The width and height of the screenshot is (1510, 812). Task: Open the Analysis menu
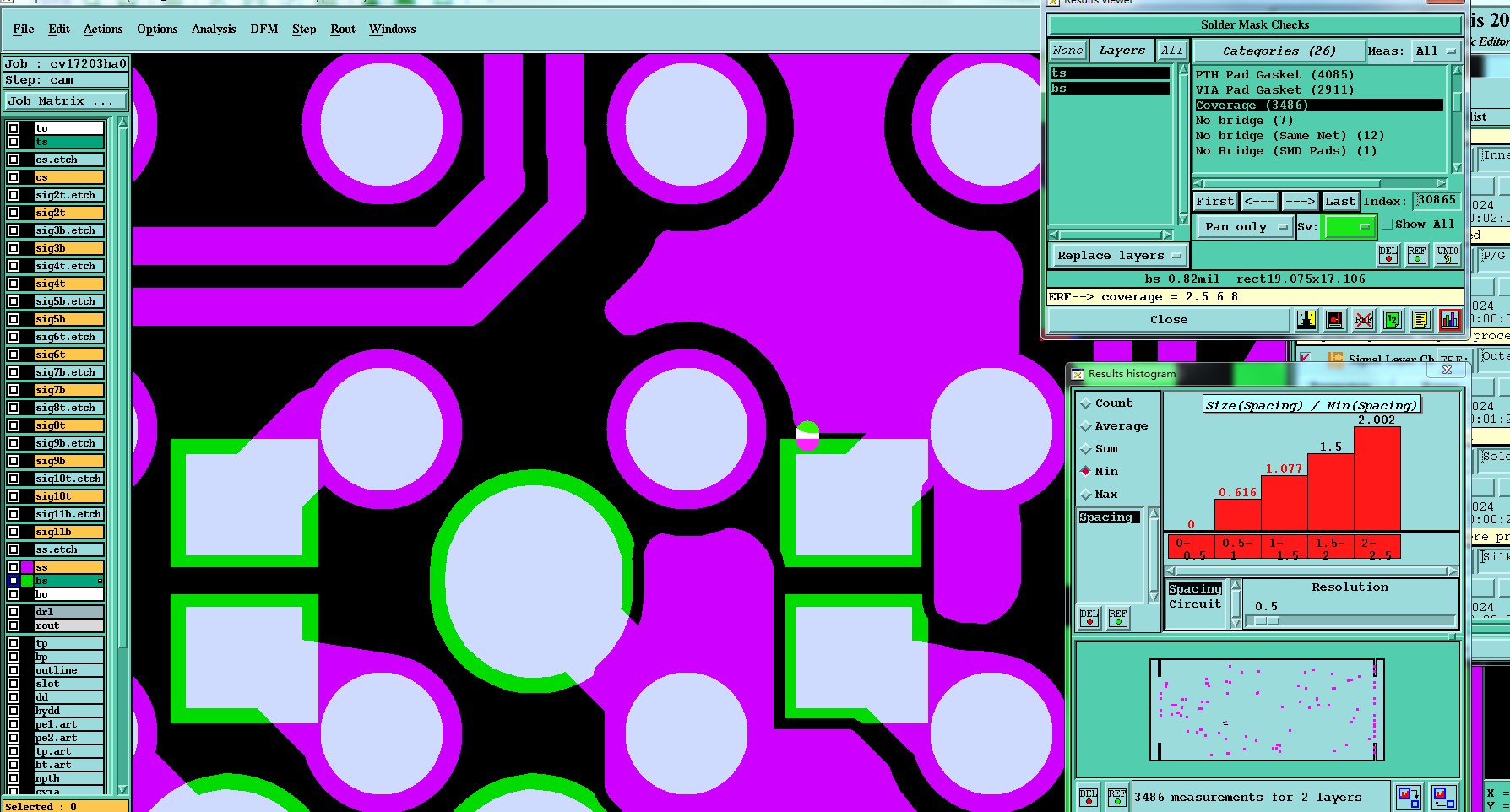214,29
